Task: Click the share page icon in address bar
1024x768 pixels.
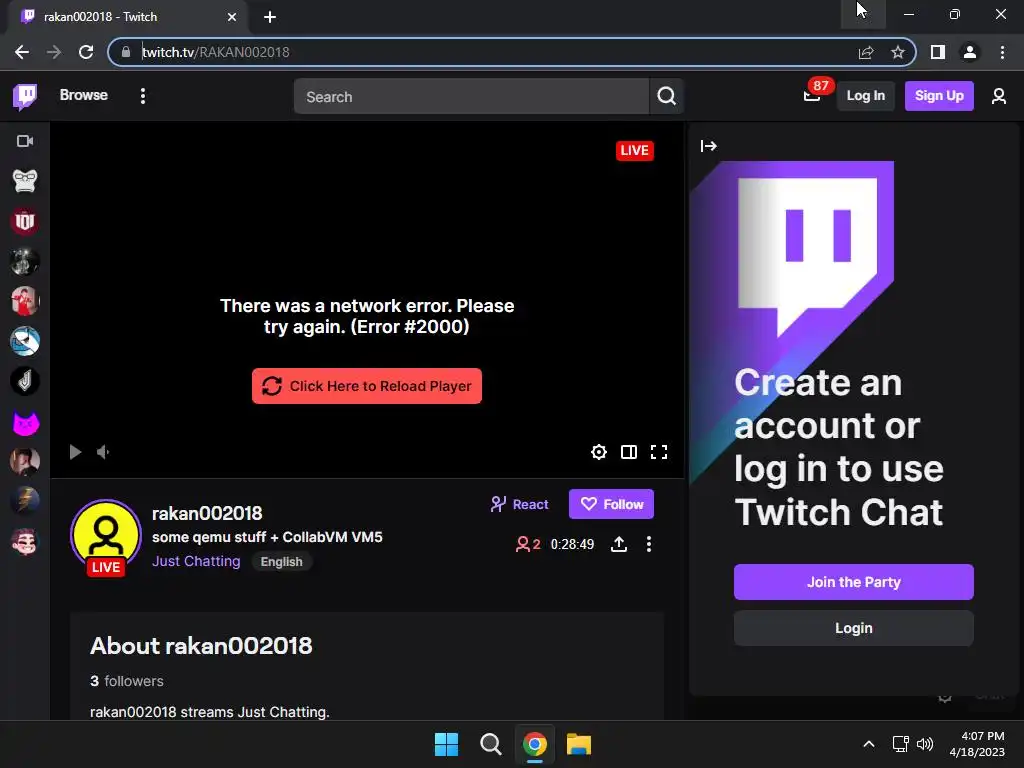Action: coord(866,52)
